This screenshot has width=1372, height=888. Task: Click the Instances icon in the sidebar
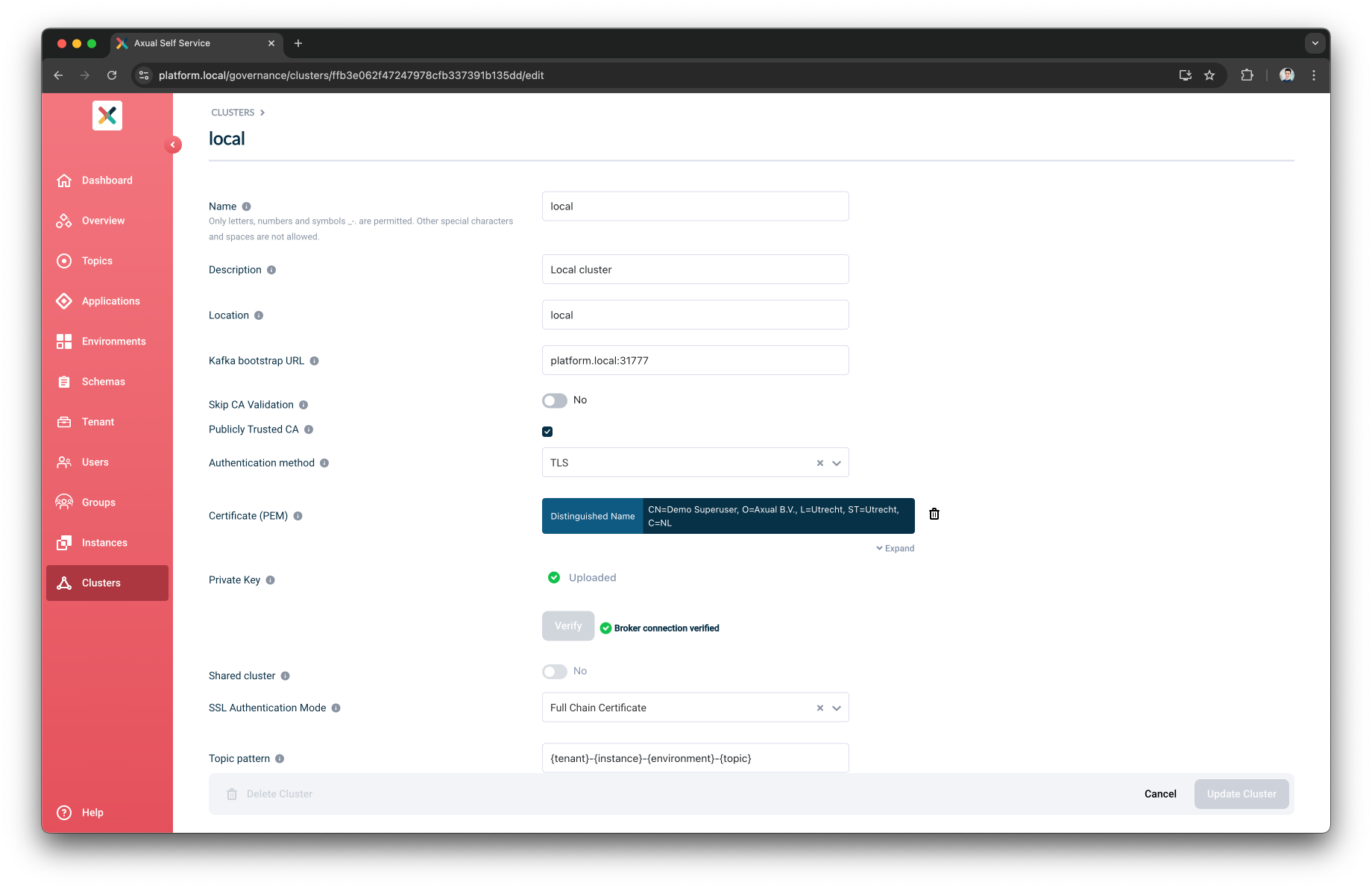pos(64,543)
